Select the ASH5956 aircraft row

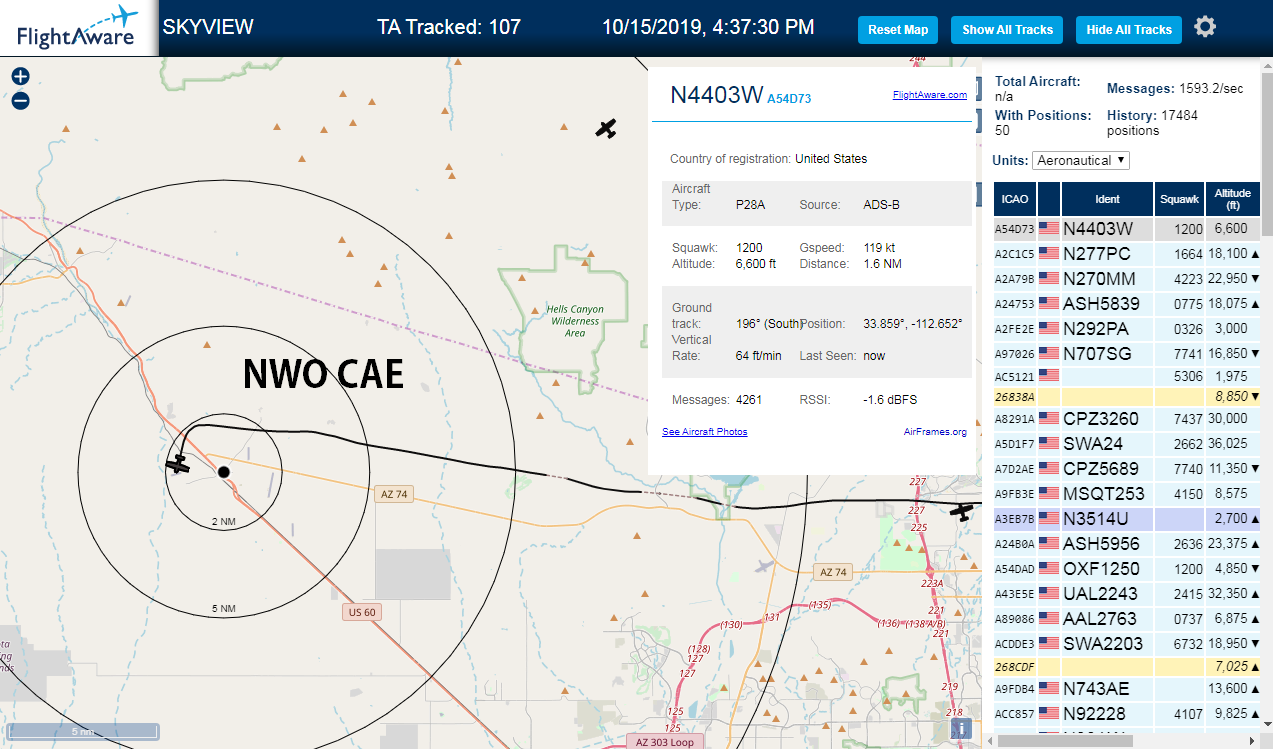point(1127,544)
